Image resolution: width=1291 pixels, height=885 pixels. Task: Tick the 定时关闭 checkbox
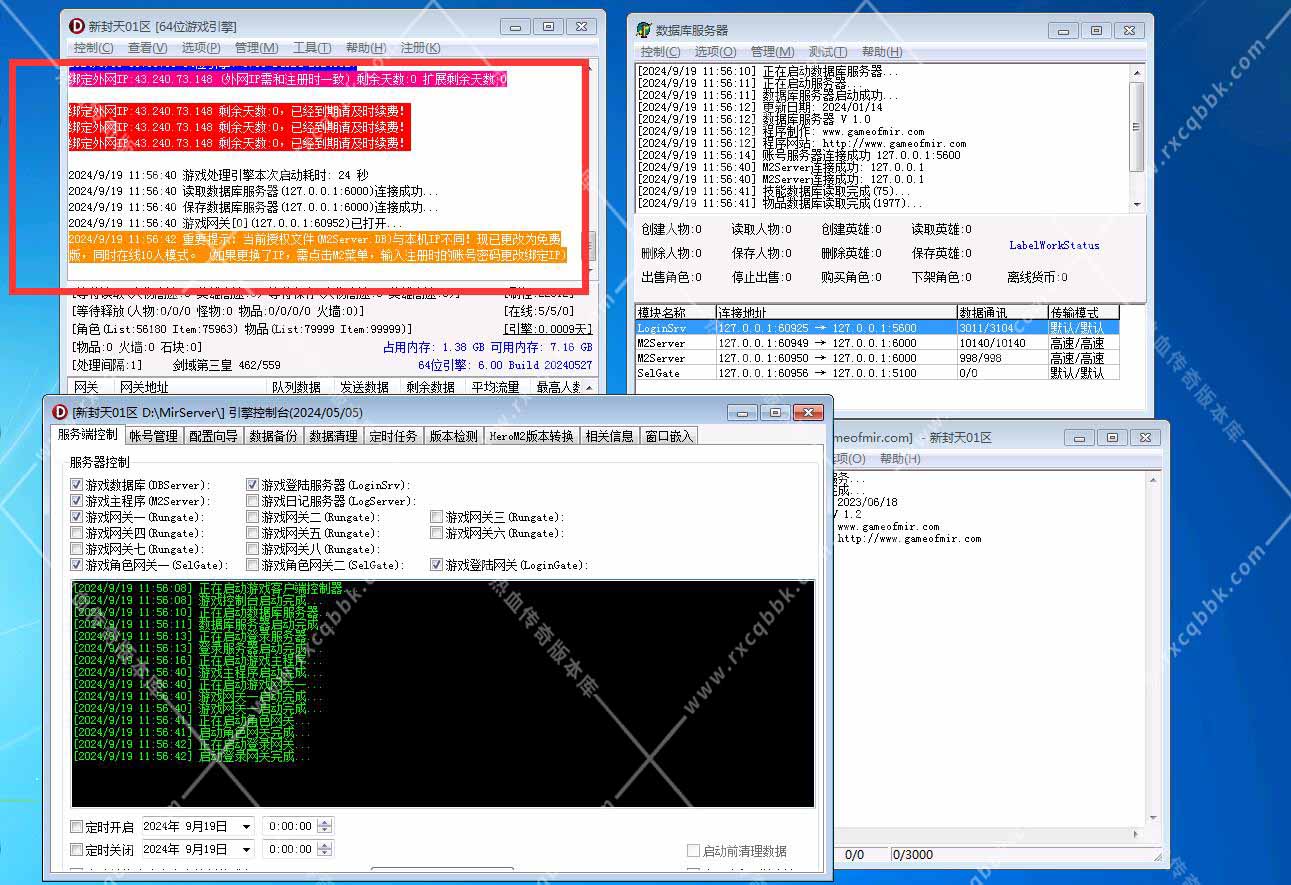tap(77, 849)
